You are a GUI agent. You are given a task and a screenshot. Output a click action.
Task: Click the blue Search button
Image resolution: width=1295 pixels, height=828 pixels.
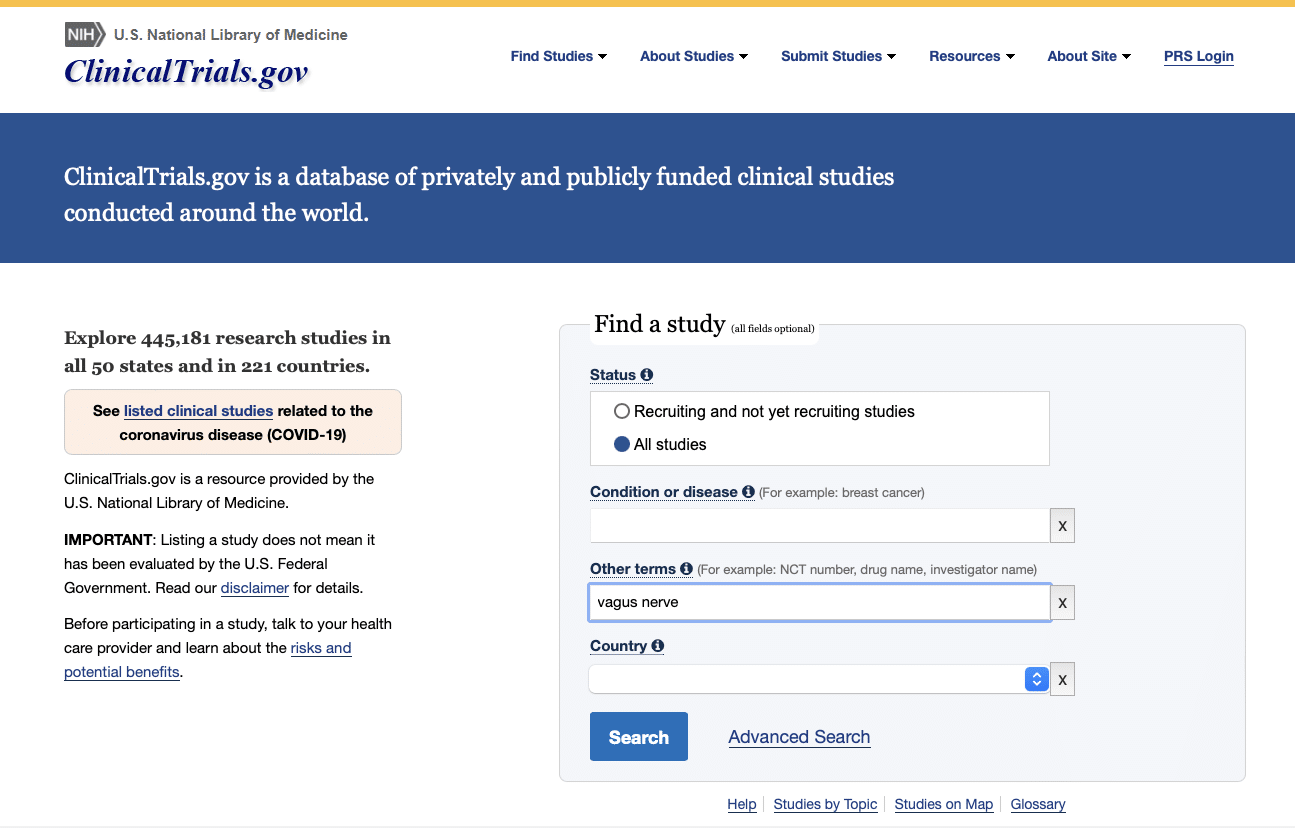click(639, 737)
